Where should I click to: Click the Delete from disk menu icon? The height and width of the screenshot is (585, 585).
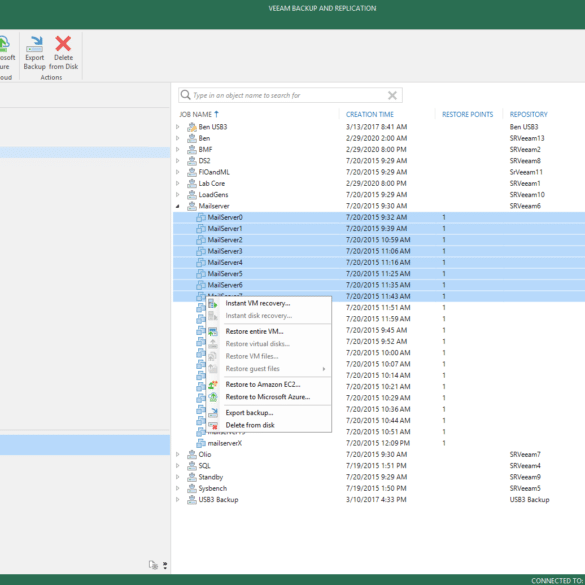coord(213,425)
